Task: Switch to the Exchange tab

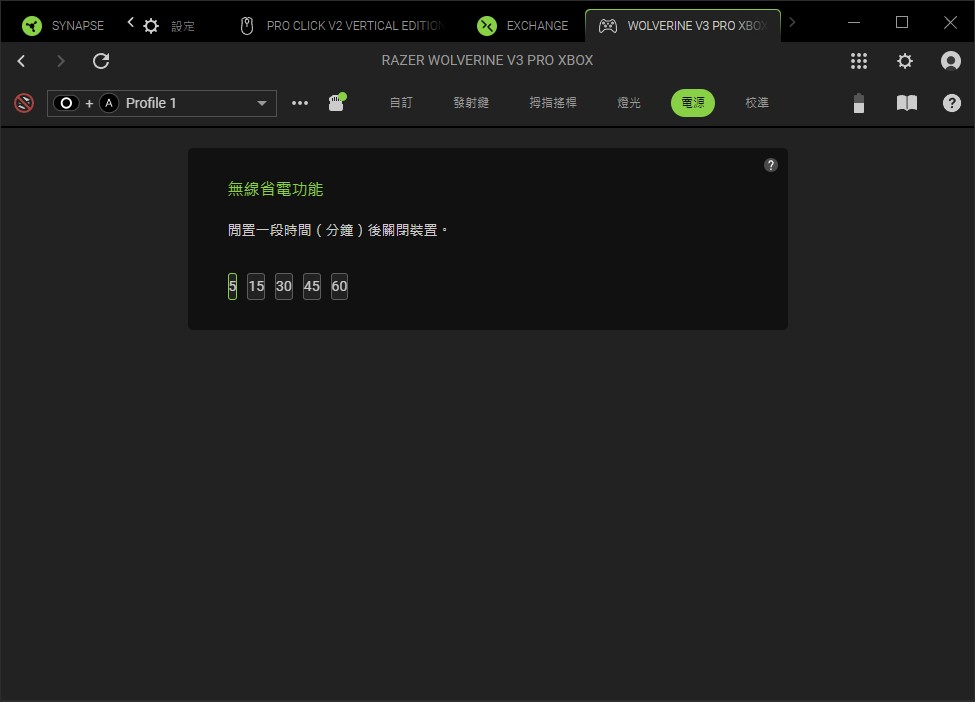Action: [522, 25]
